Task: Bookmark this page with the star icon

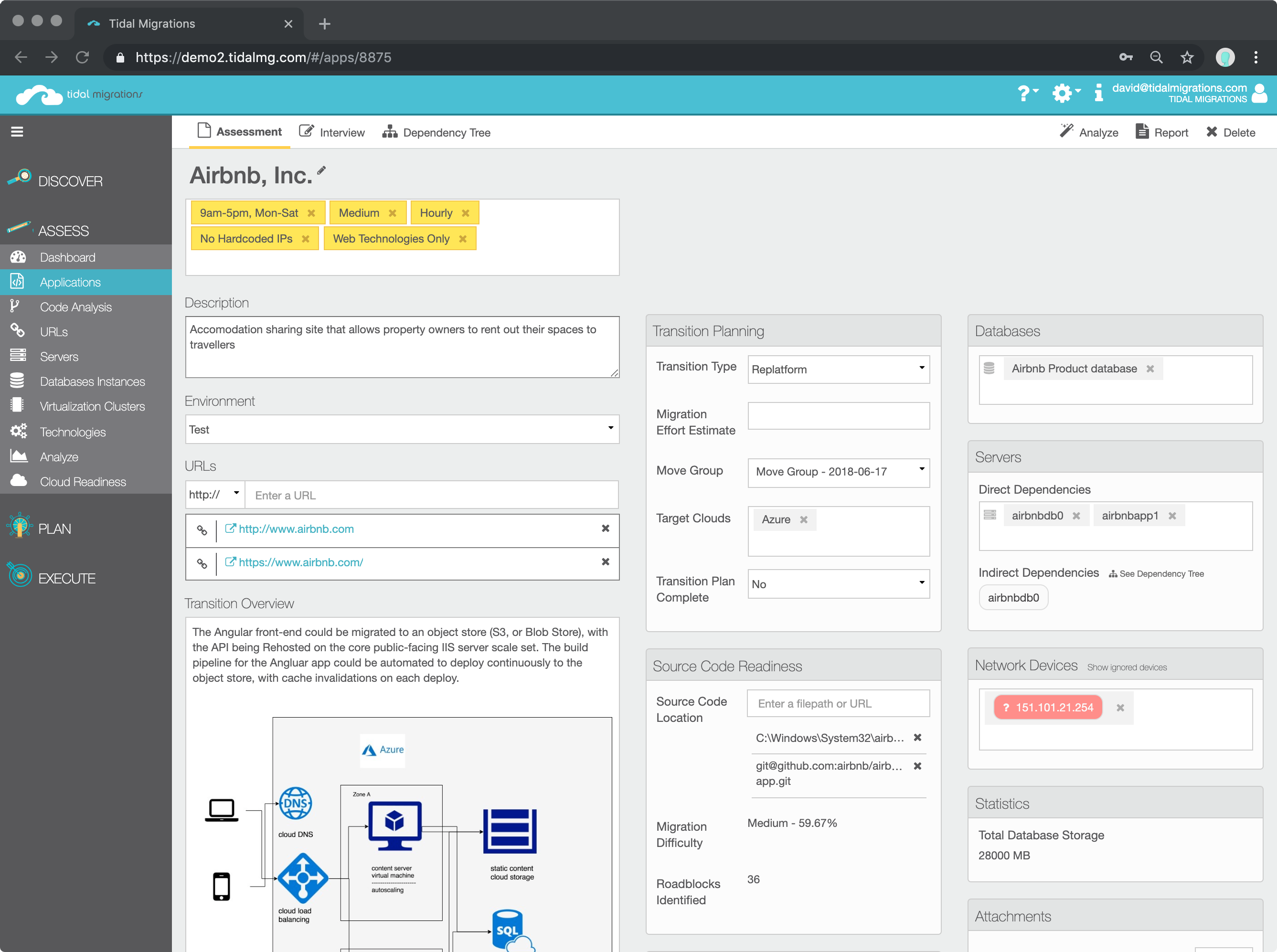Action: pyautogui.click(x=1187, y=57)
